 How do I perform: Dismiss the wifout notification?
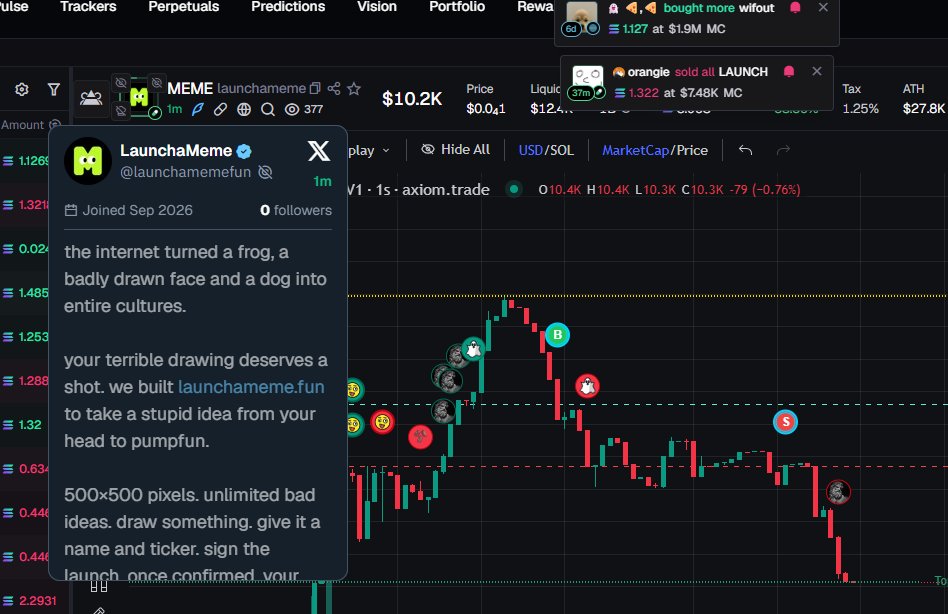tap(823, 7)
